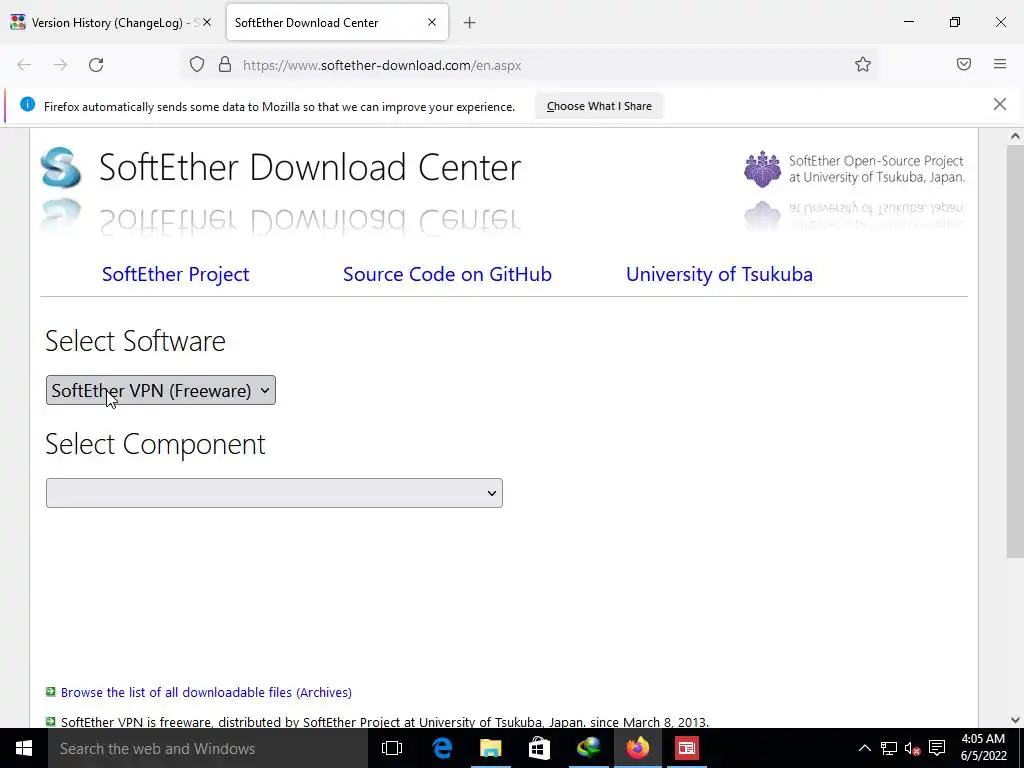Open the tracking protection shield icon
This screenshot has height=768, width=1024.
click(x=197, y=64)
